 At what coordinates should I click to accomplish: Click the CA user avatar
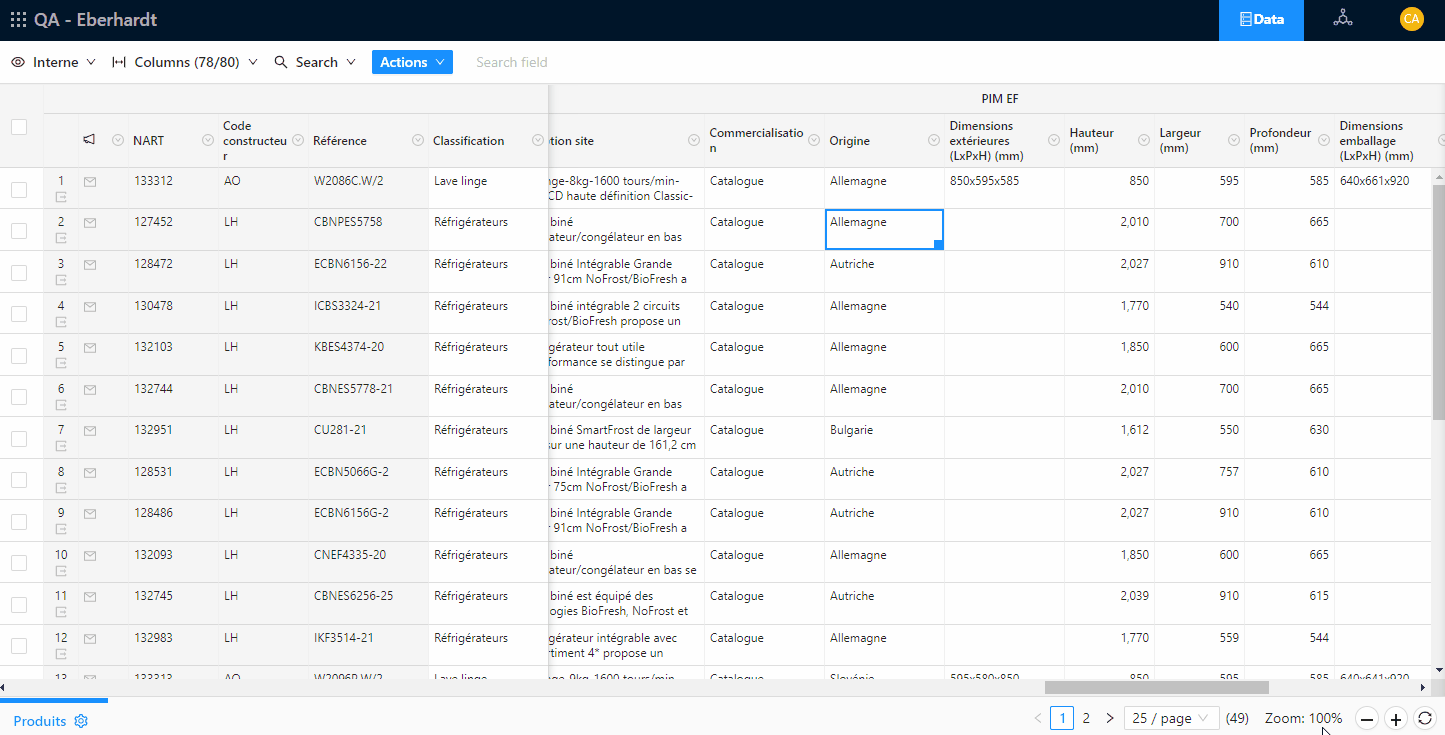click(1411, 19)
